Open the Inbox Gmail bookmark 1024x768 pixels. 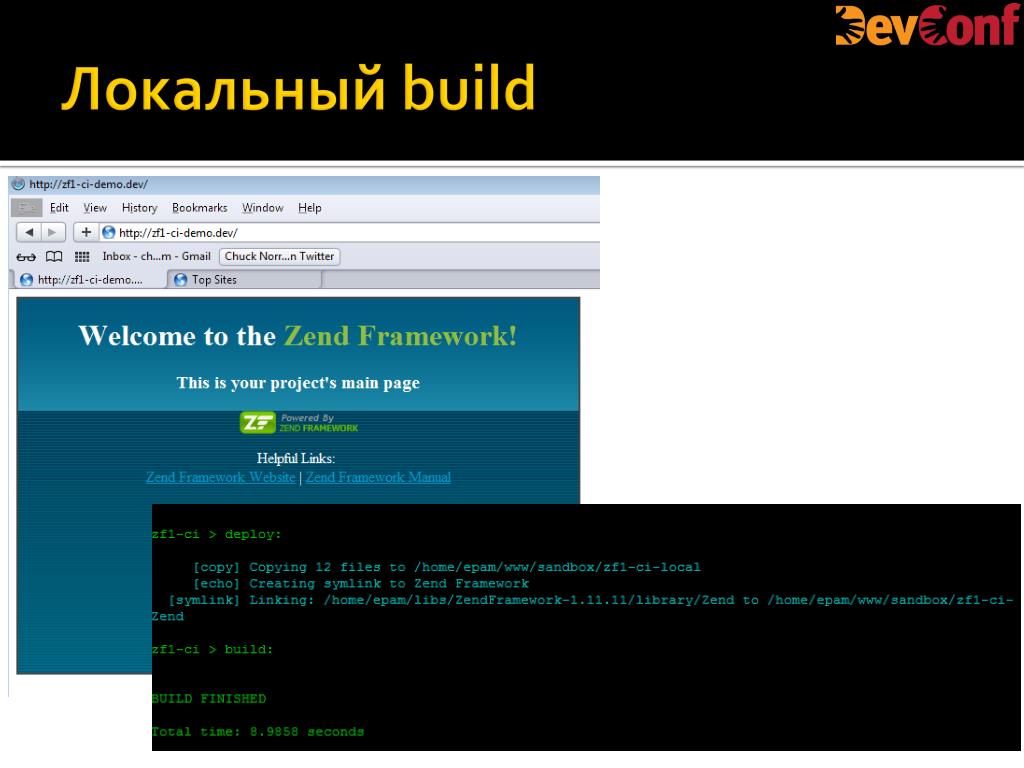pyautogui.click(x=156, y=257)
